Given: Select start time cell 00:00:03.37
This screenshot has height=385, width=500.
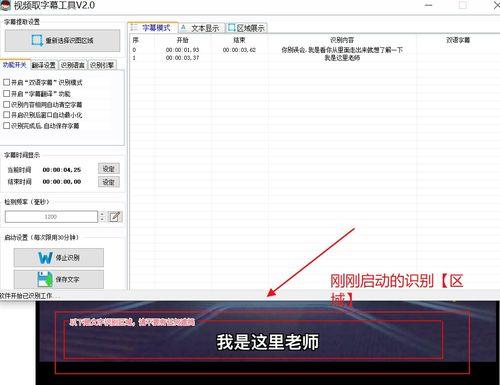Looking at the screenshot, I should point(182,58).
